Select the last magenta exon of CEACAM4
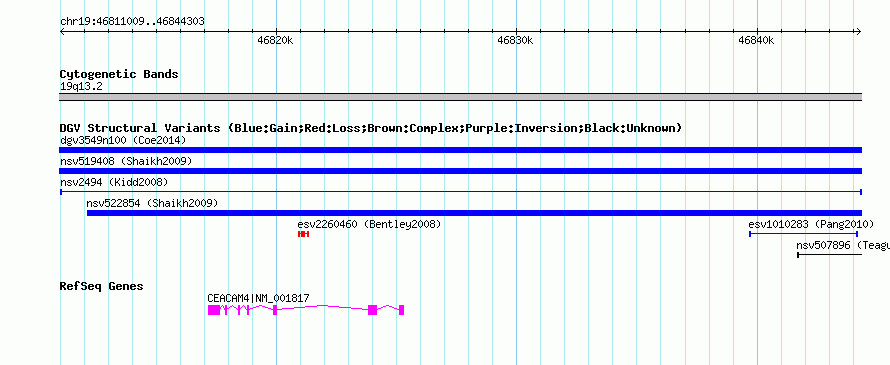 401,310
